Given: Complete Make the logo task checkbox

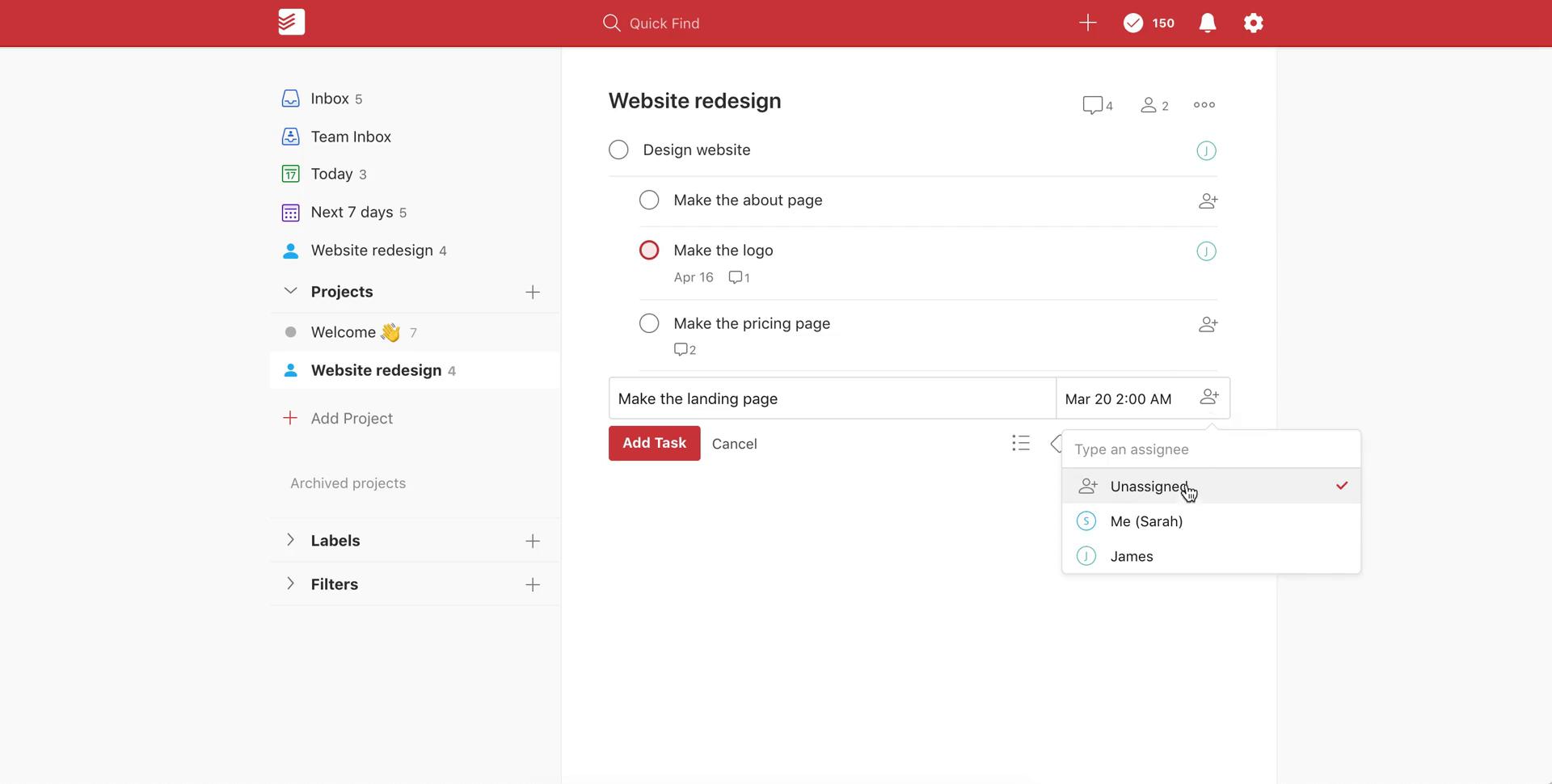Looking at the screenshot, I should click(649, 250).
